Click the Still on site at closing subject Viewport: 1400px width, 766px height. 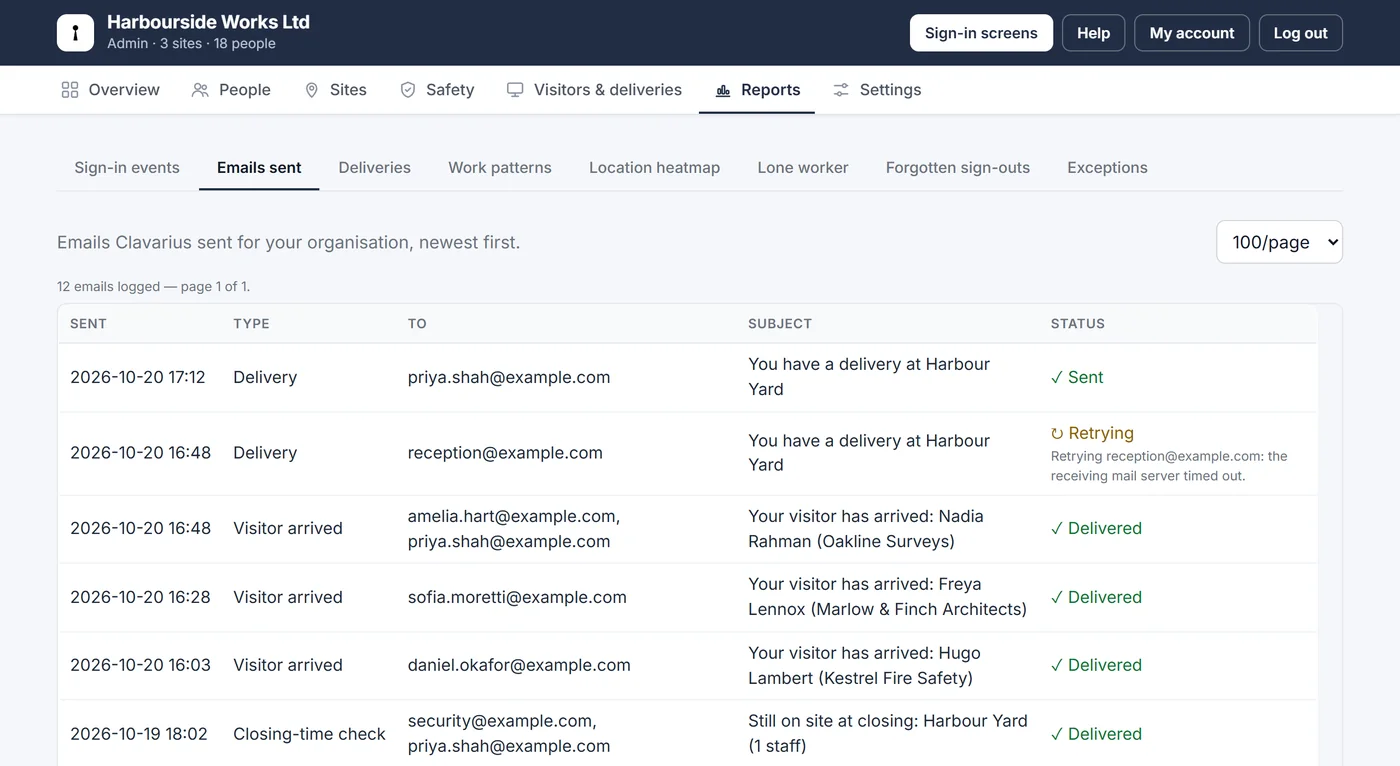tap(888, 734)
